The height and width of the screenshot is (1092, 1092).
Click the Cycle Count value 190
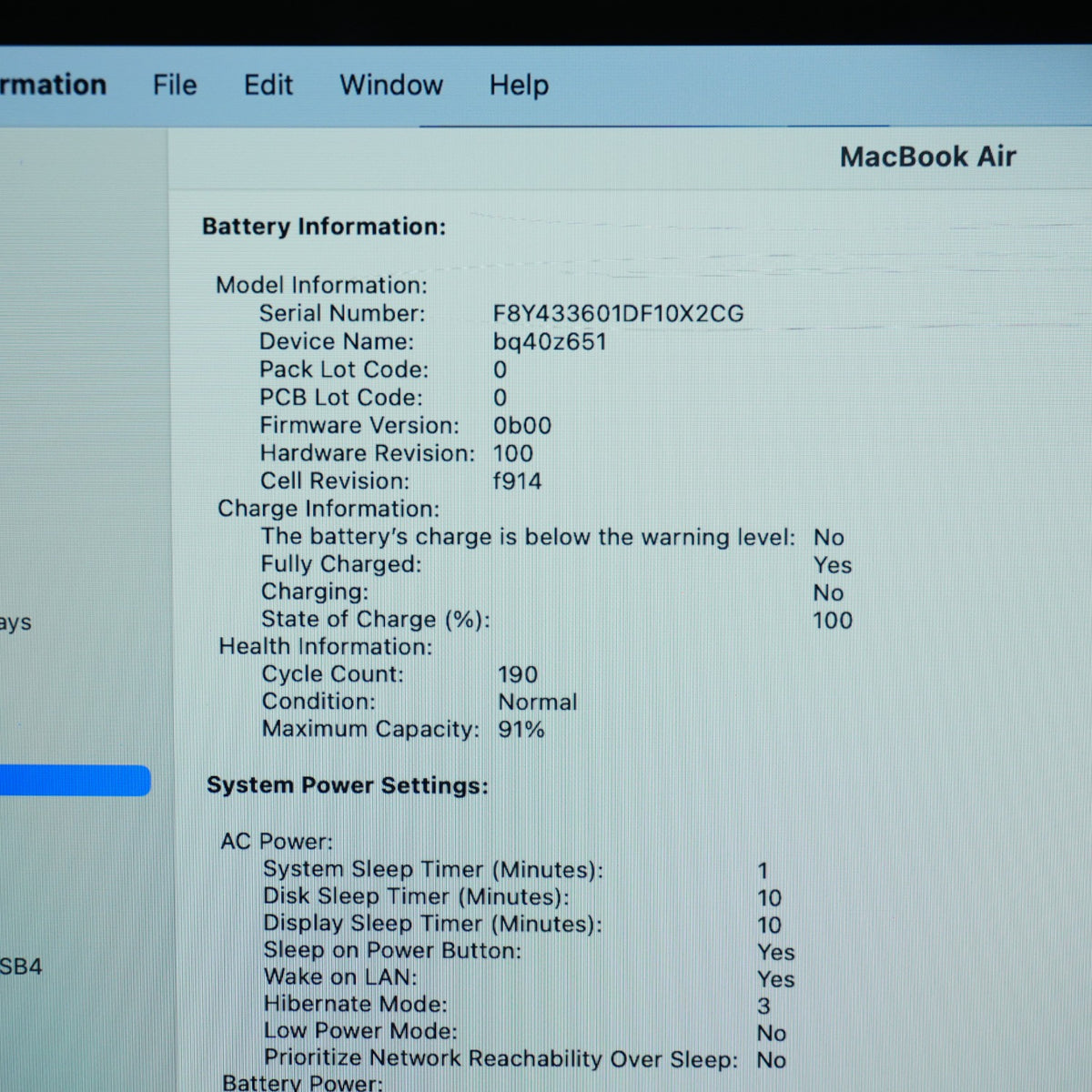tap(518, 674)
